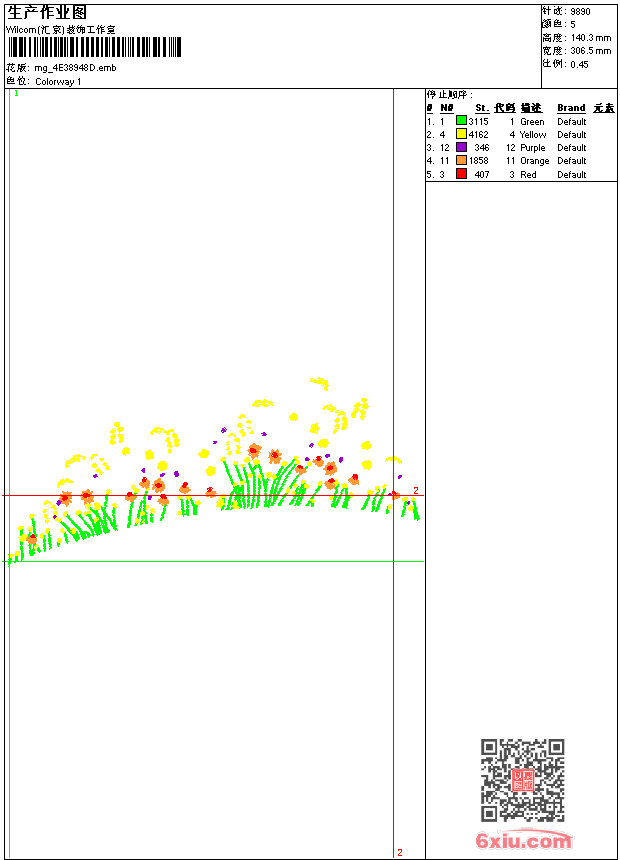The image size is (620, 860).
Task: Click the QR code image
Action: click(x=522, y=780)
